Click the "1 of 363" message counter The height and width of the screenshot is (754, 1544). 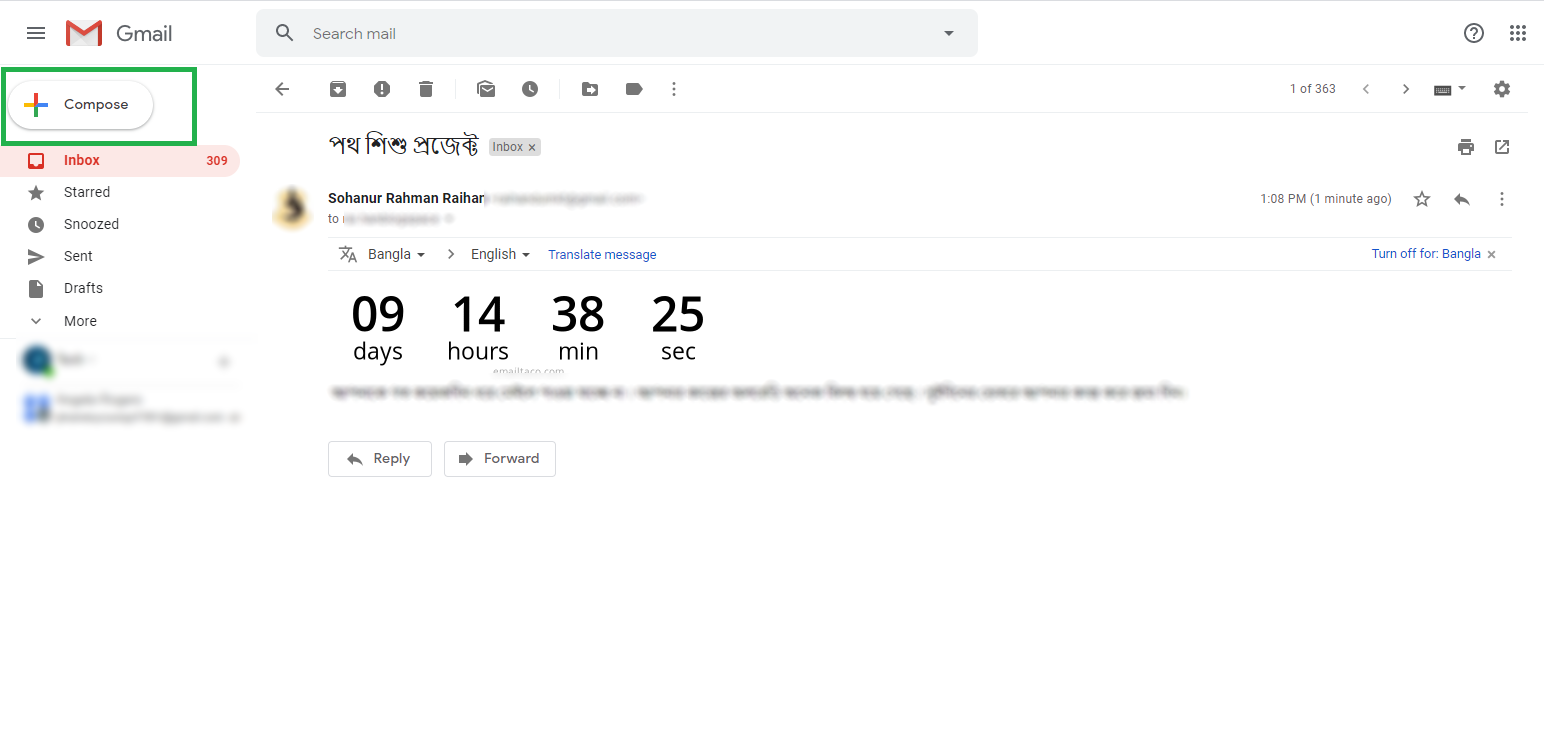[1313, 89]
